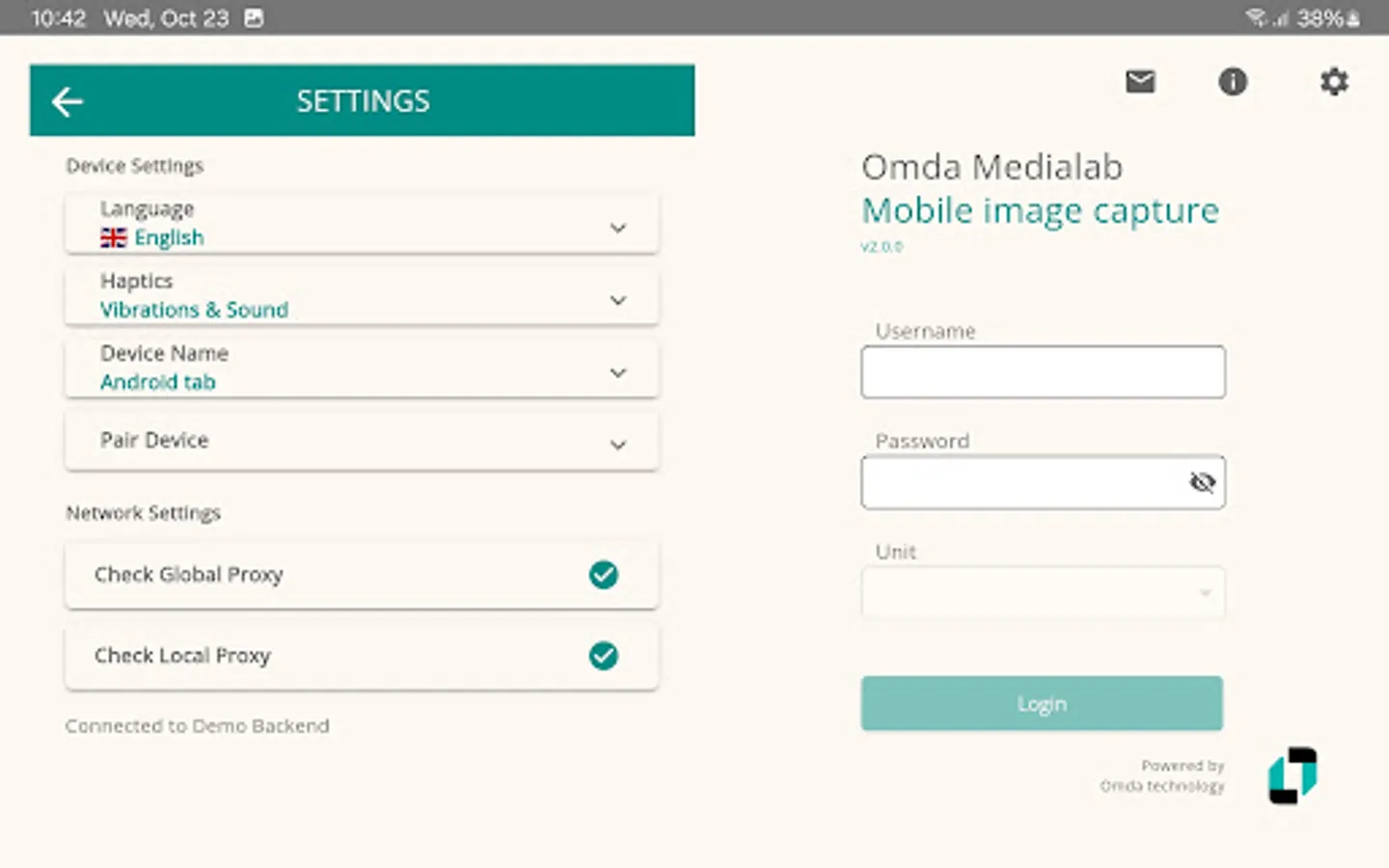Expand the Pair Device section

tap(617, 445)
